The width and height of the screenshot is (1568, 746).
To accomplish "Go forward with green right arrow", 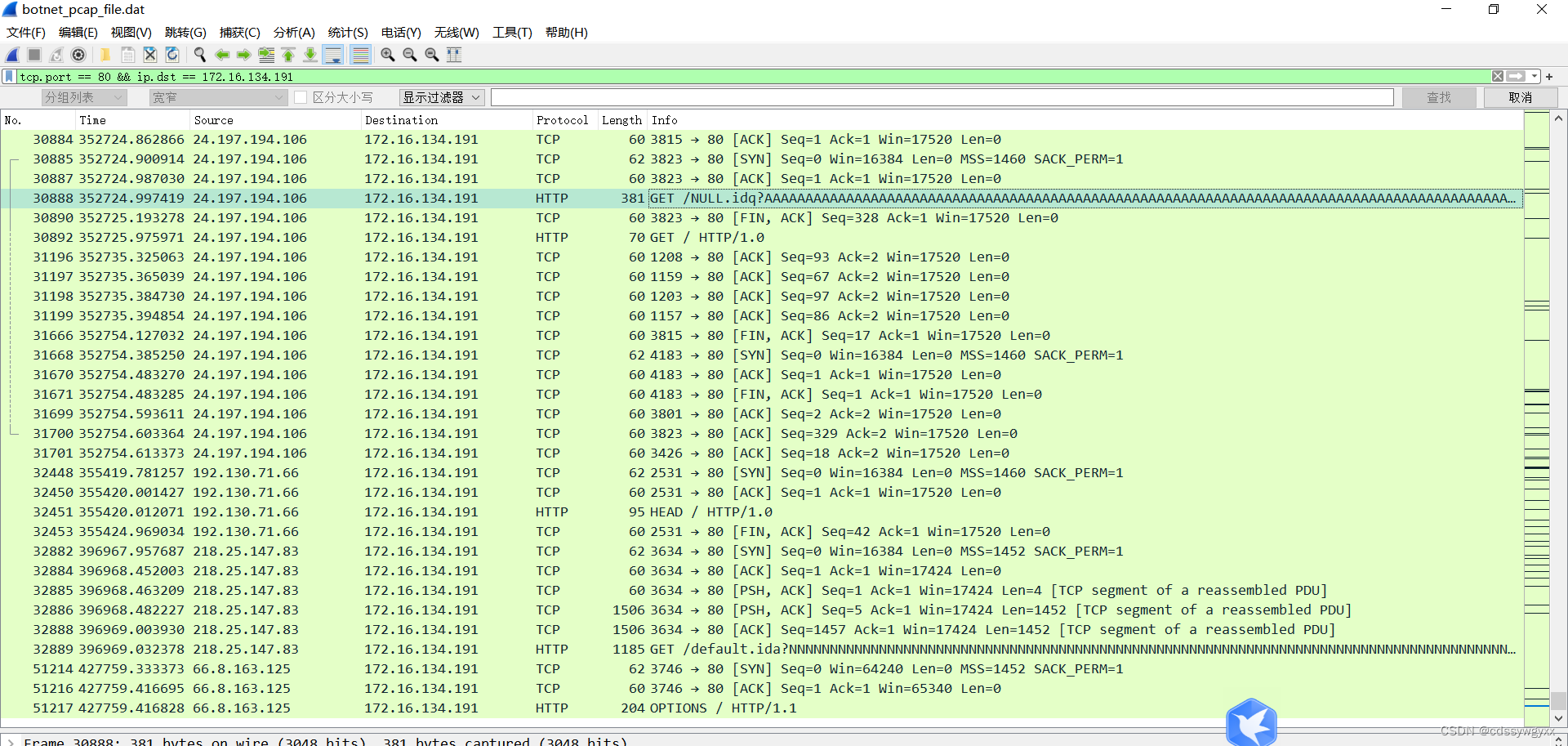I will (x=243, y=55).
